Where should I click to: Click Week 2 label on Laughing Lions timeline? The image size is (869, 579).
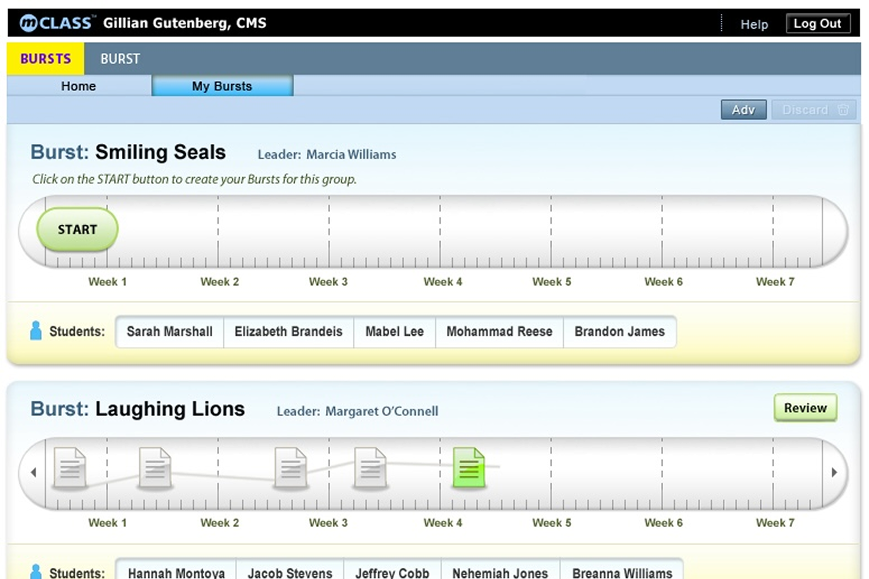pos(219,522)
